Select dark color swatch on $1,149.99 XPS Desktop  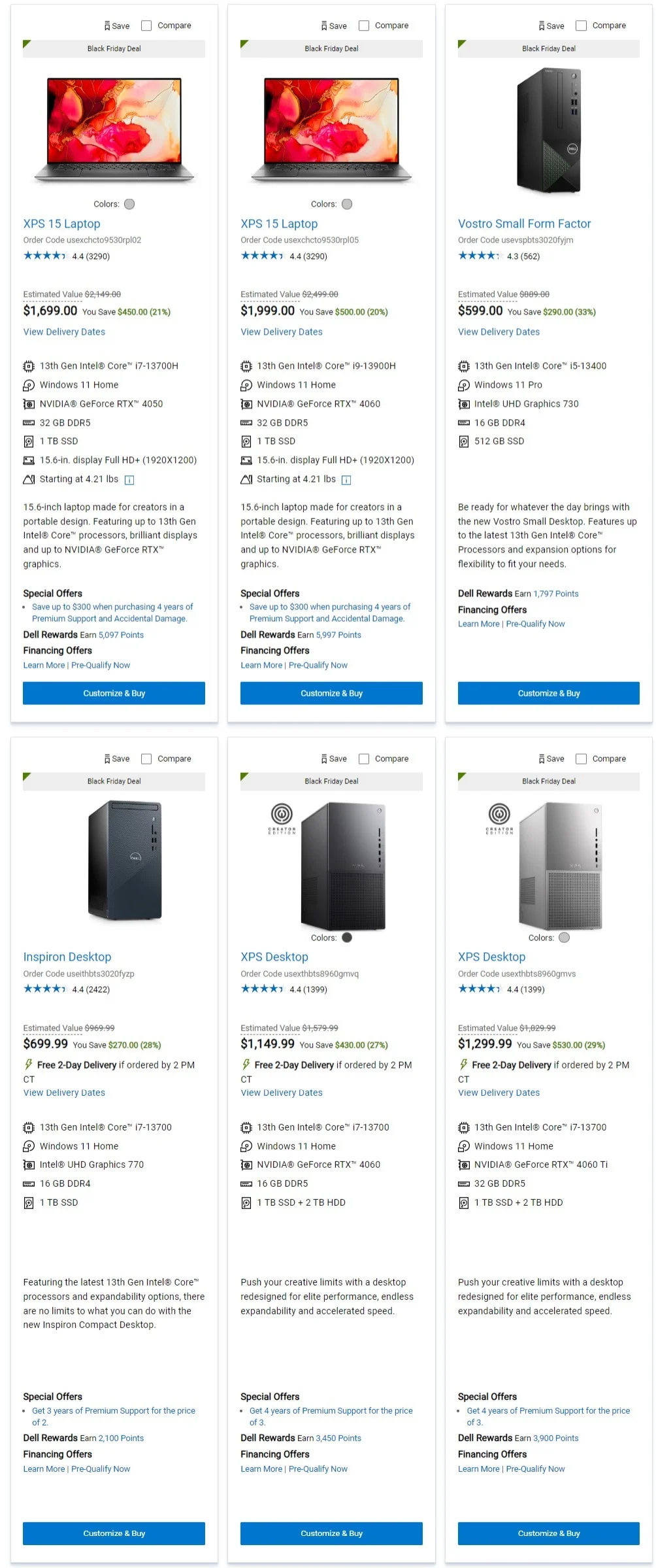[347, 938]
